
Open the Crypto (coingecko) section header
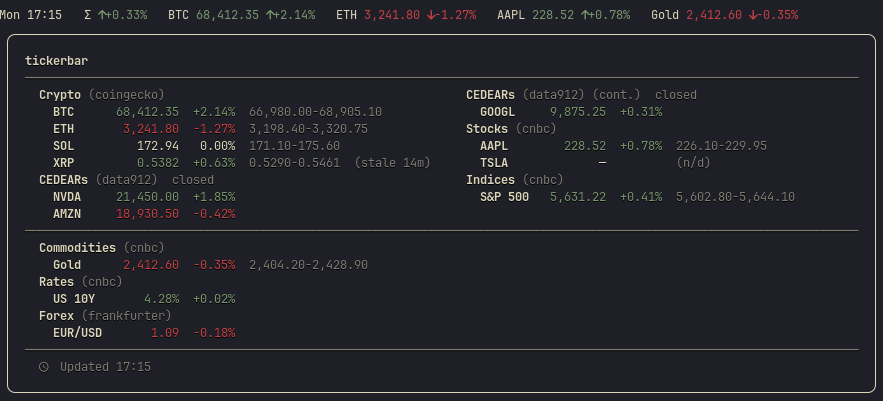tap(101, 95)
